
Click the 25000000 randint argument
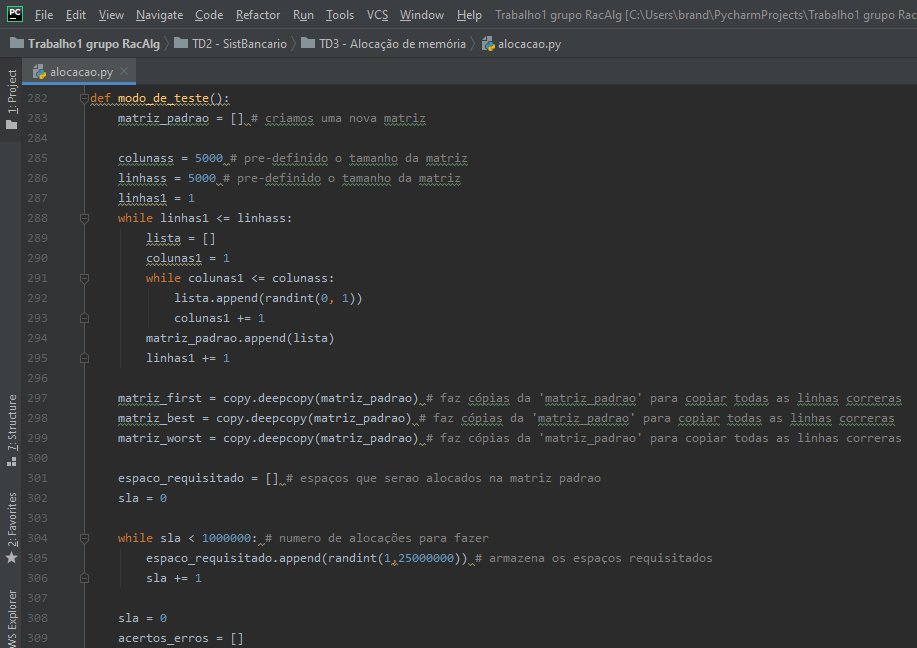(426, 558)
